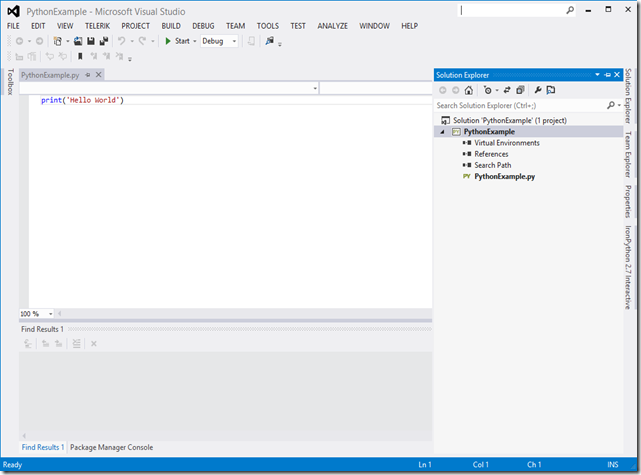Click the Navigate Backward toolbar icon
The height and width of the screenshot is (475, 641).
click(19, 41)
